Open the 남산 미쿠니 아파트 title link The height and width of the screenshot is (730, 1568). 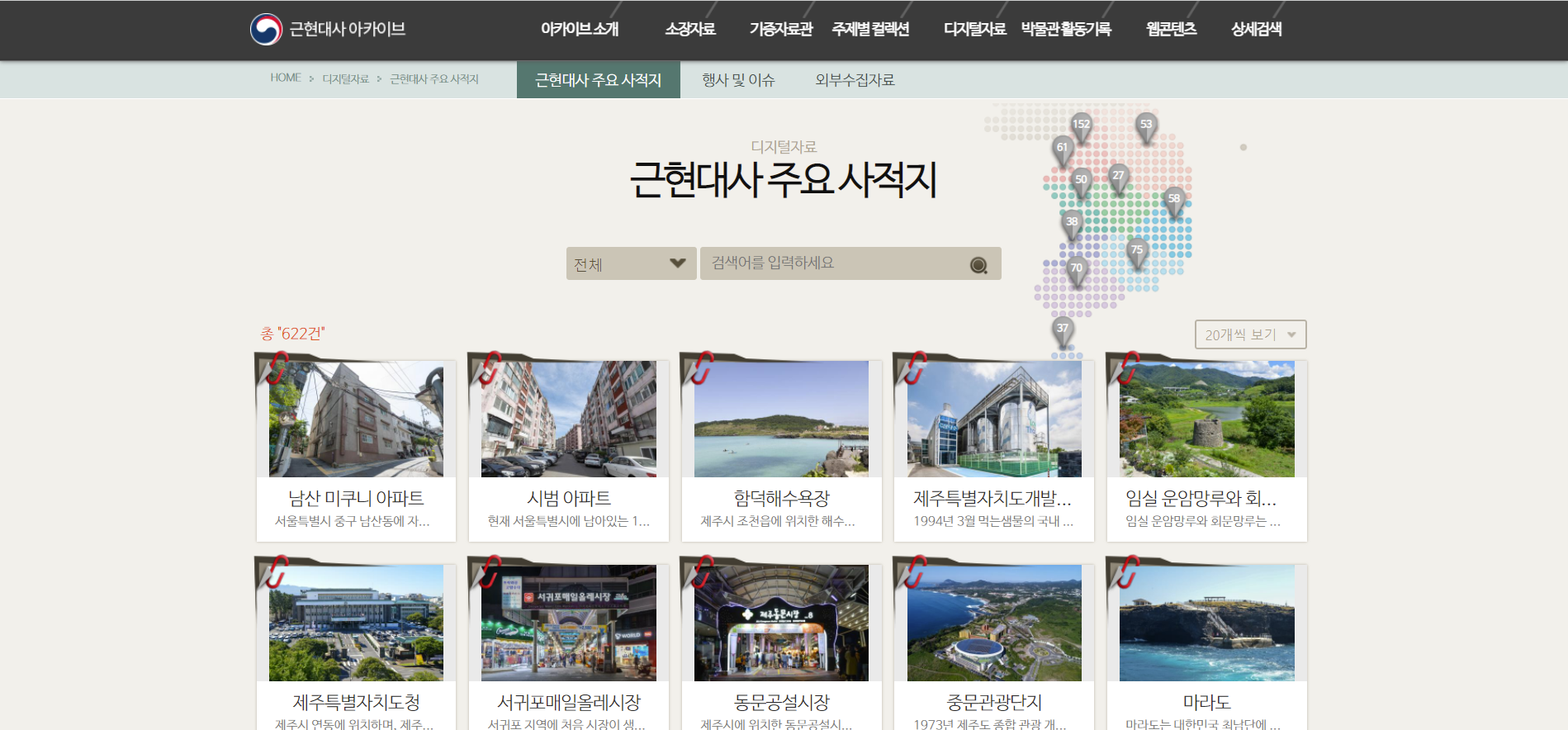356,499
